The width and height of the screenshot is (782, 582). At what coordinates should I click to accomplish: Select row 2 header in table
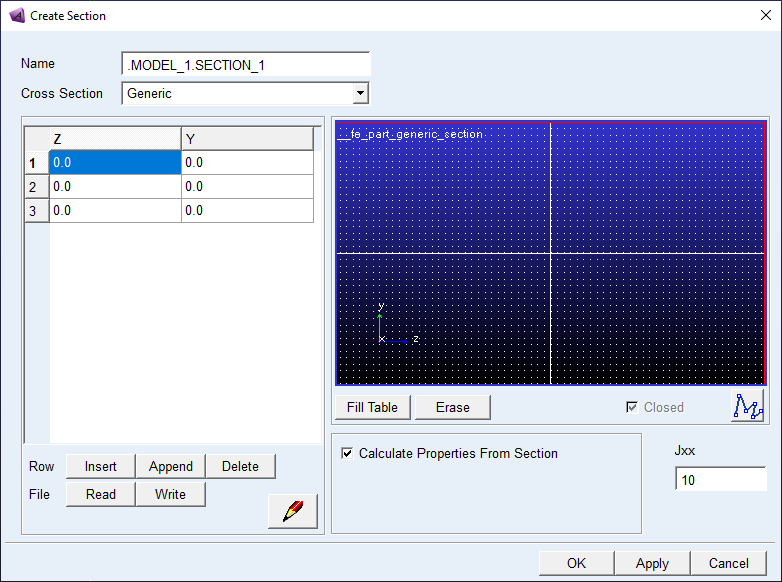click(x=36, y=187)
